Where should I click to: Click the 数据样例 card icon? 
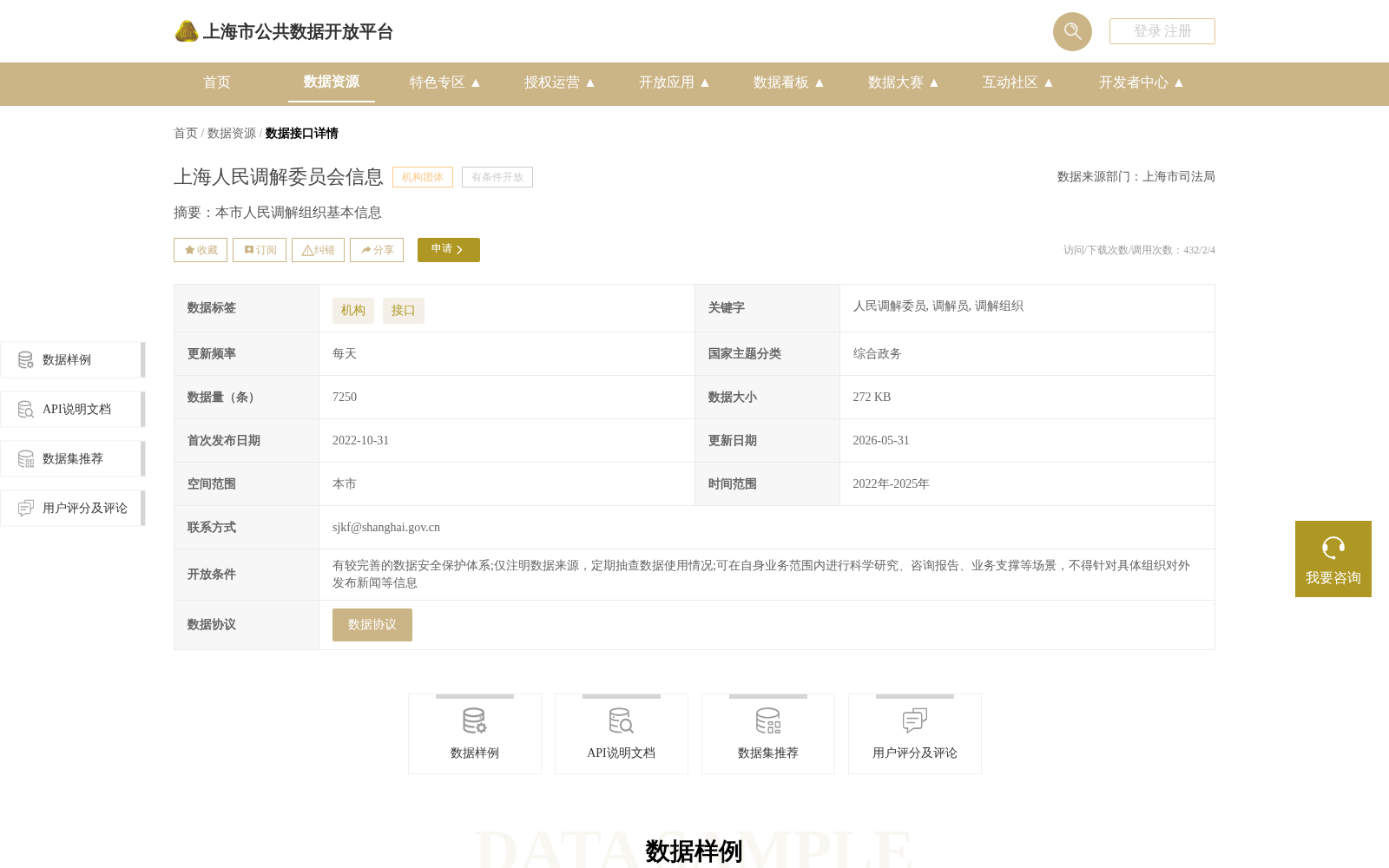475,720
